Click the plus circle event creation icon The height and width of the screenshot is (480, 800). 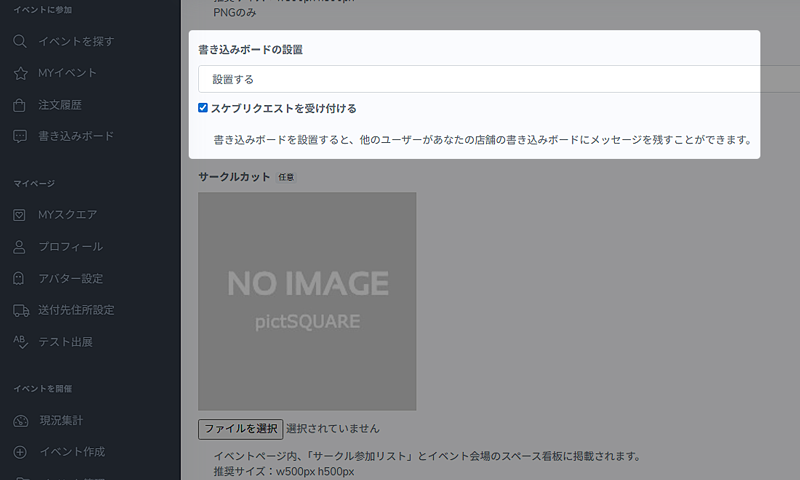tap(20, 452)
